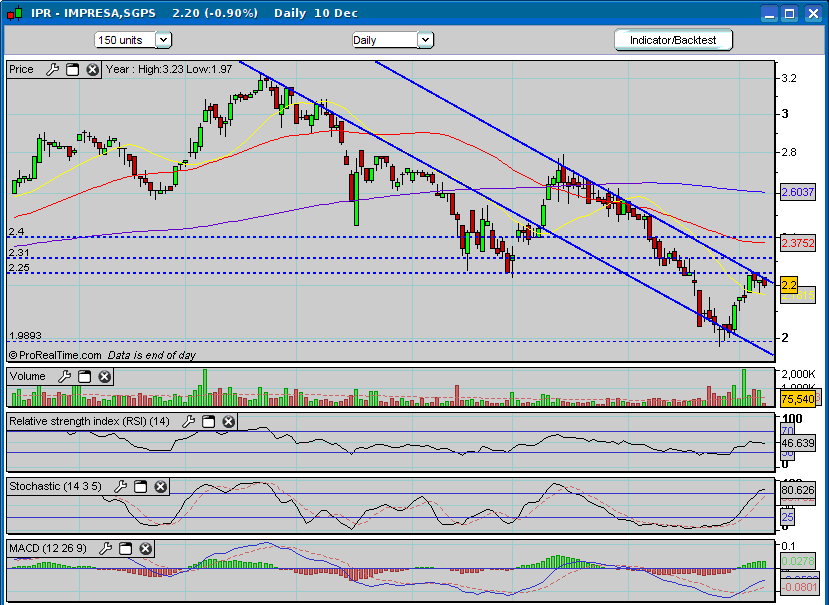Open MACD settings wrench icon
The width and height of the screenshot is (829, 605).
106,549
